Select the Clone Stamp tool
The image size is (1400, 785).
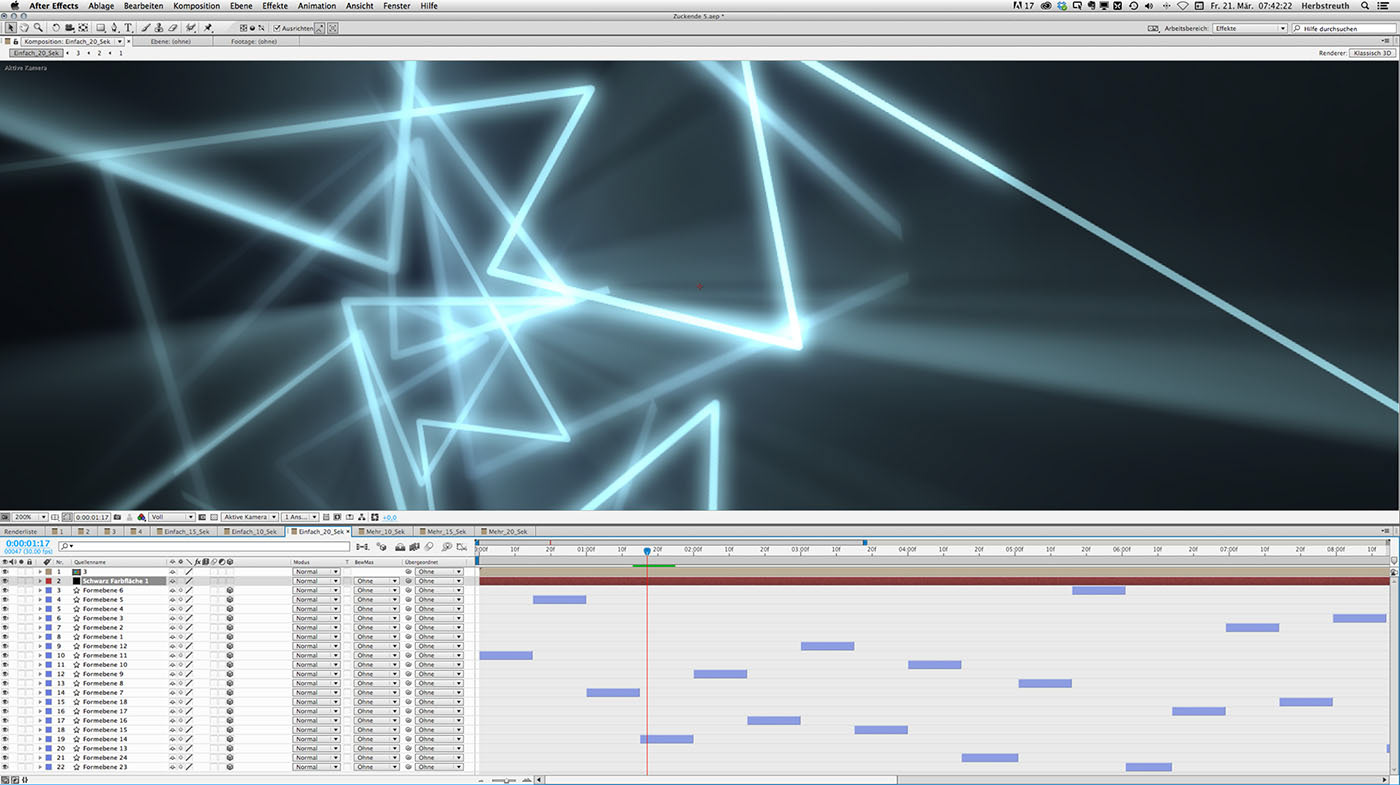pyautogui.click(x=159, y=28)
